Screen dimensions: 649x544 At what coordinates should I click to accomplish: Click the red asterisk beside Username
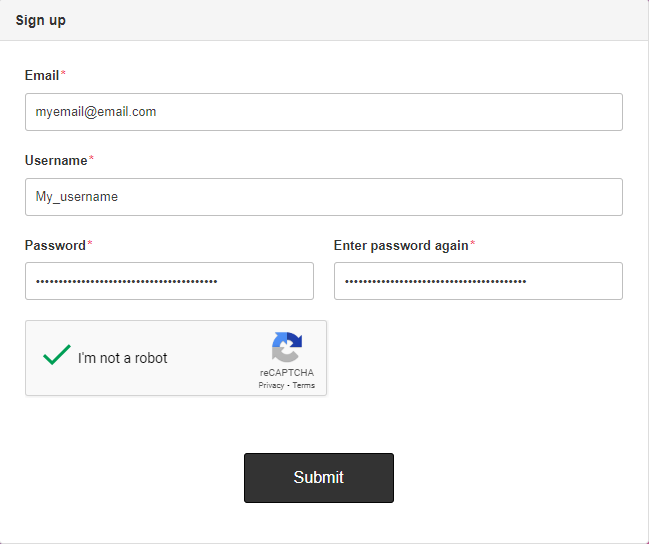click(92, 159)
